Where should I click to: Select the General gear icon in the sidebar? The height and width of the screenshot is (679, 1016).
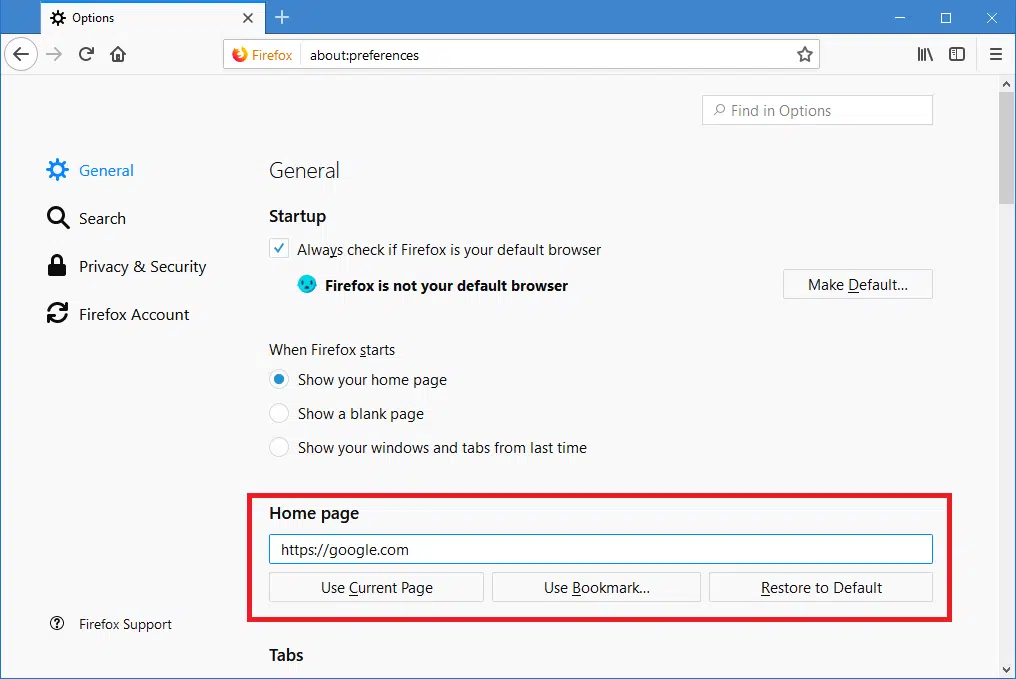tap(57, 170)
